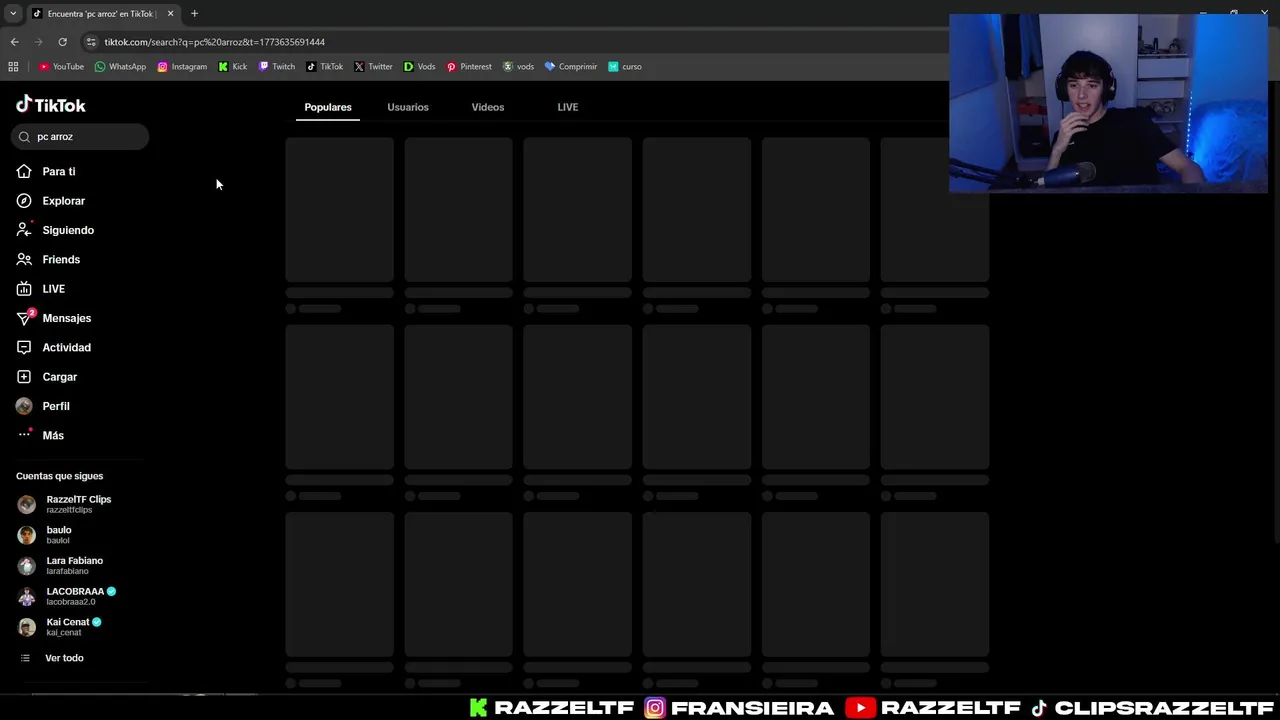Open the Twitter bookmark
1280x720 pixels.
(373, 67)
